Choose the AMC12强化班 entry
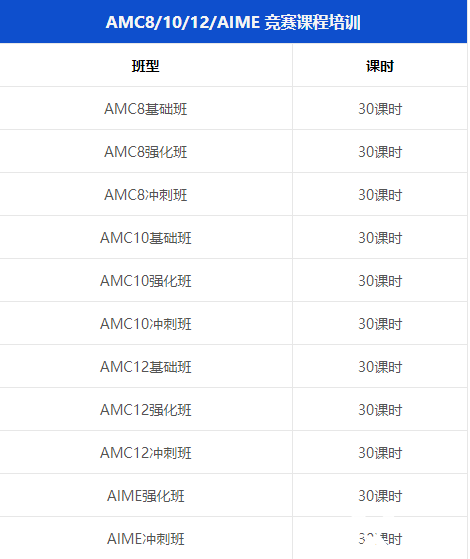The height and width of the screenshot is (559, 470). pos(145,410)
